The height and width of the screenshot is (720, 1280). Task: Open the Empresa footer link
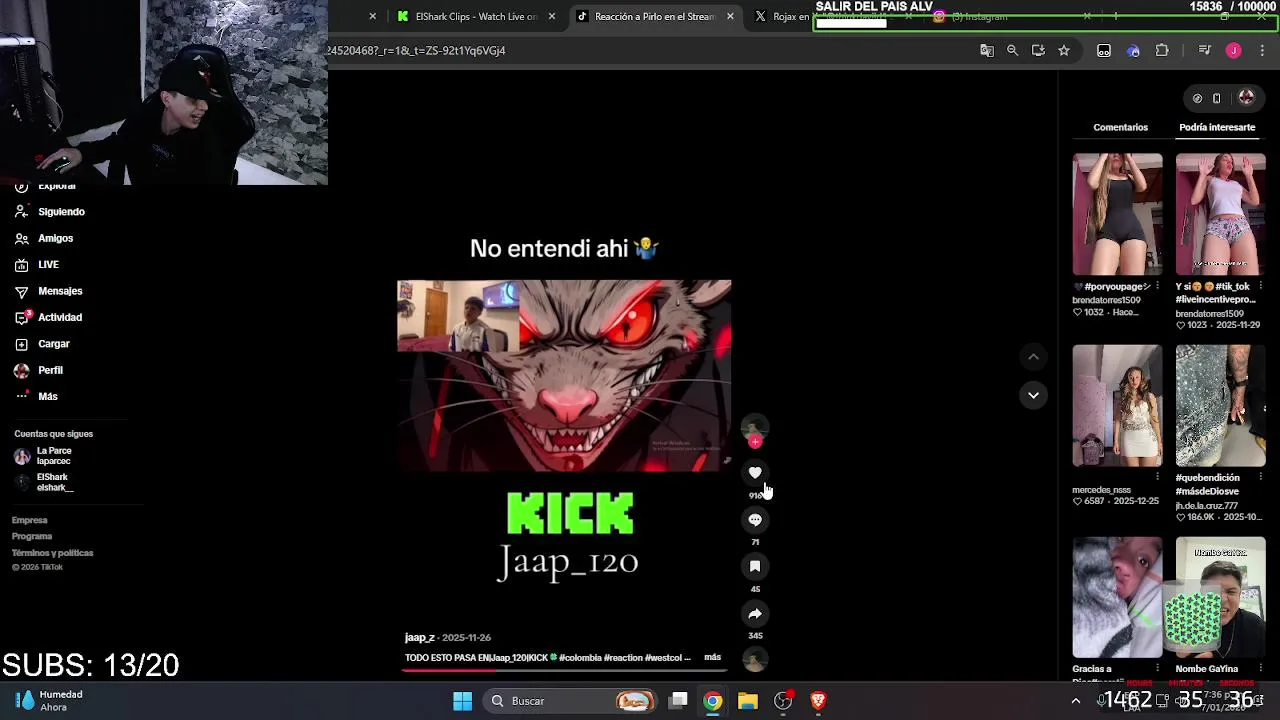(x=29, y=520)
